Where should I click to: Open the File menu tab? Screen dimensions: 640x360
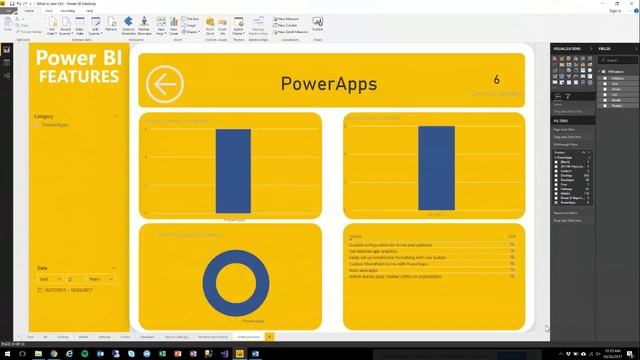pos(8,11)
